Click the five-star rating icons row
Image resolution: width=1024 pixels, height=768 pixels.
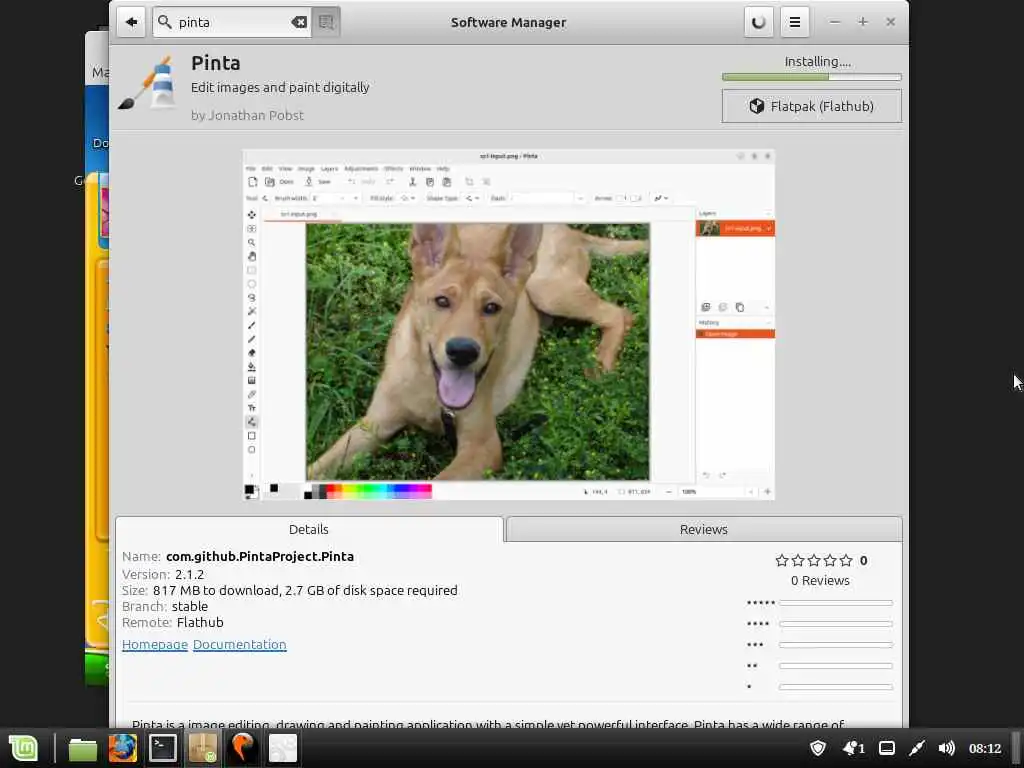pos(814,560)
